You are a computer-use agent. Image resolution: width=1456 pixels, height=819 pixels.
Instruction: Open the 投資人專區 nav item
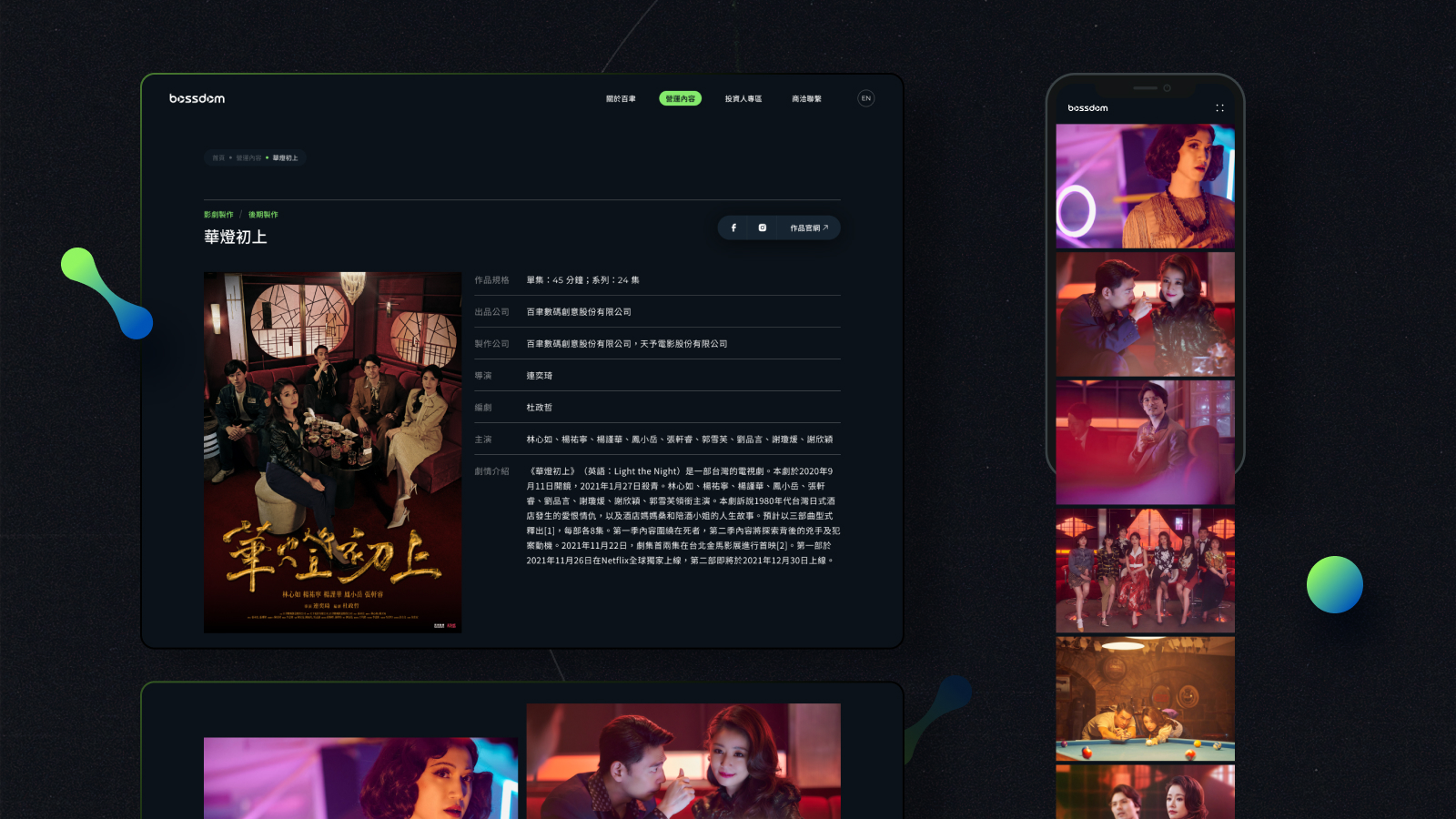pos(743,98)
